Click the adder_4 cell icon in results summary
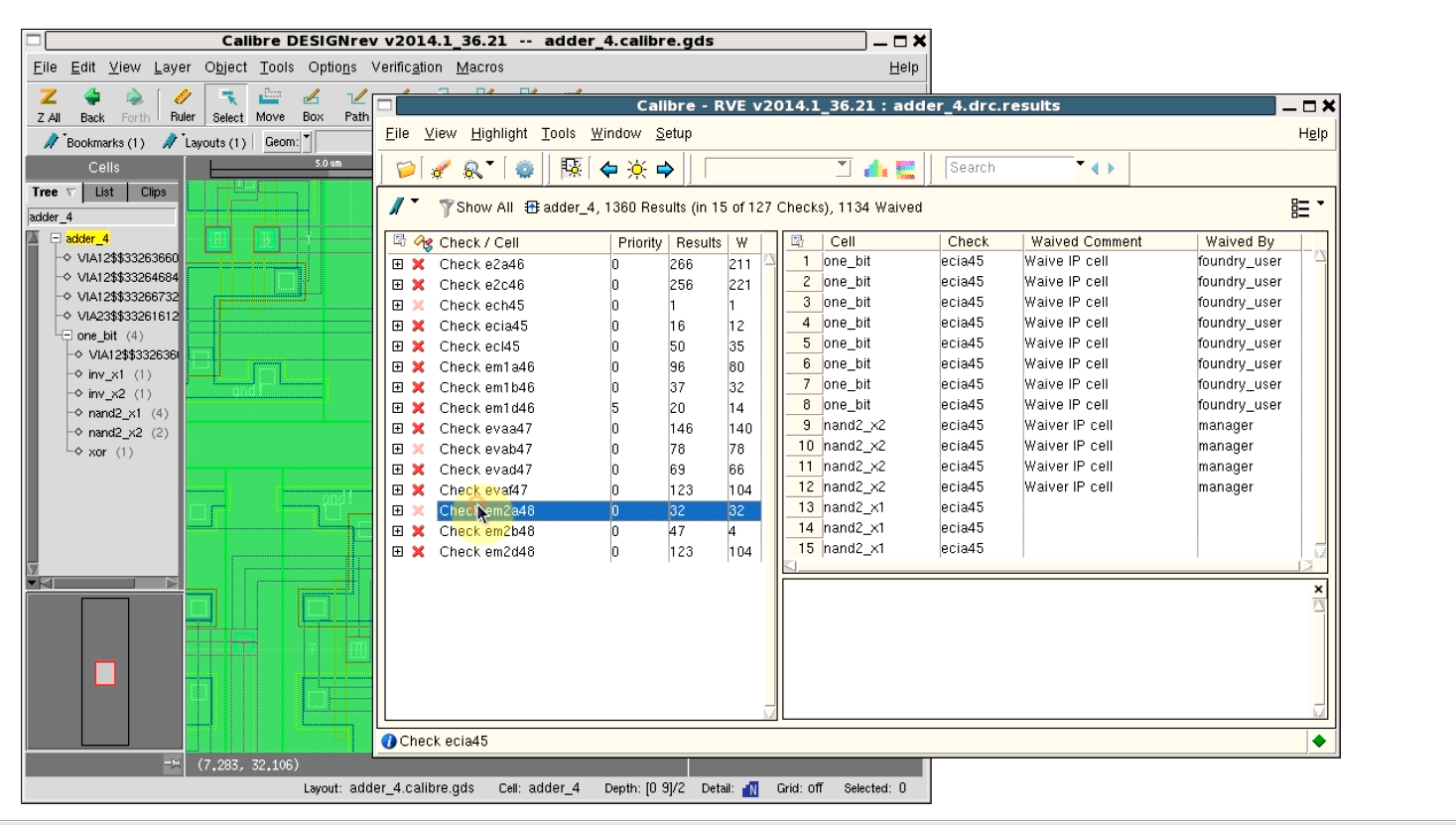The height and width of the screenshot is (825, 1456). tap(532, 207)
